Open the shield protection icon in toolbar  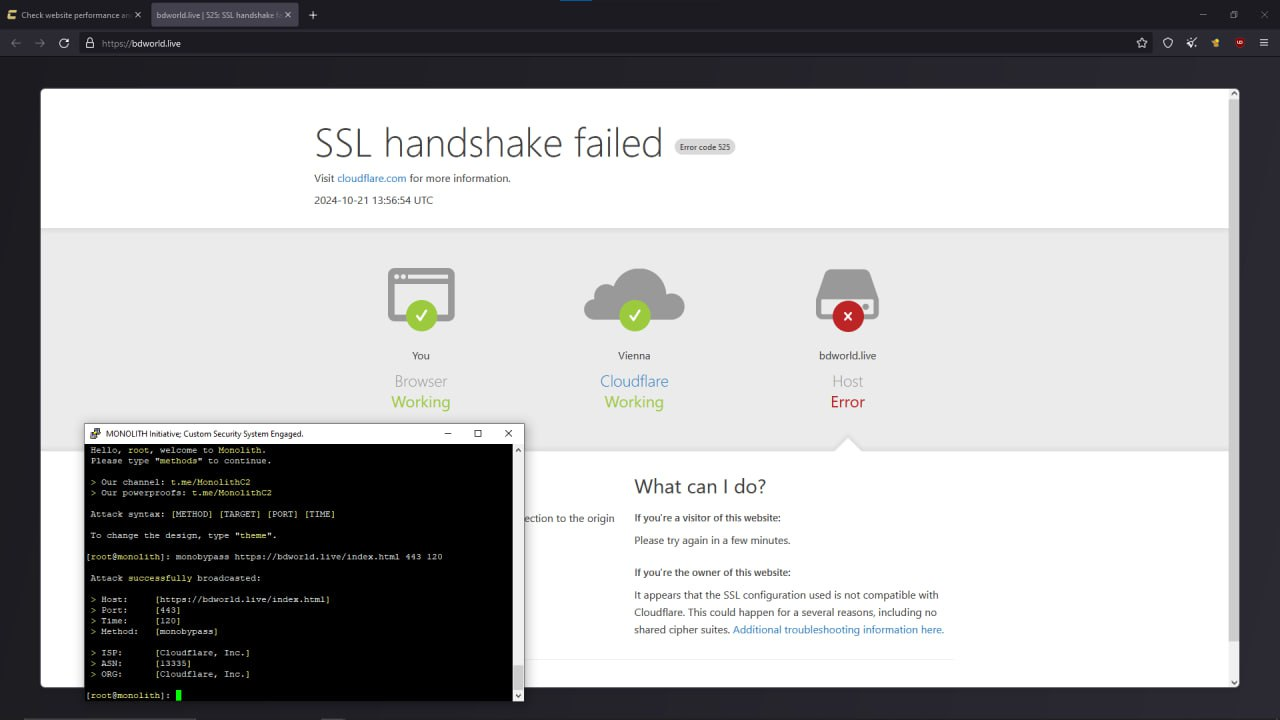point(1167,43)
